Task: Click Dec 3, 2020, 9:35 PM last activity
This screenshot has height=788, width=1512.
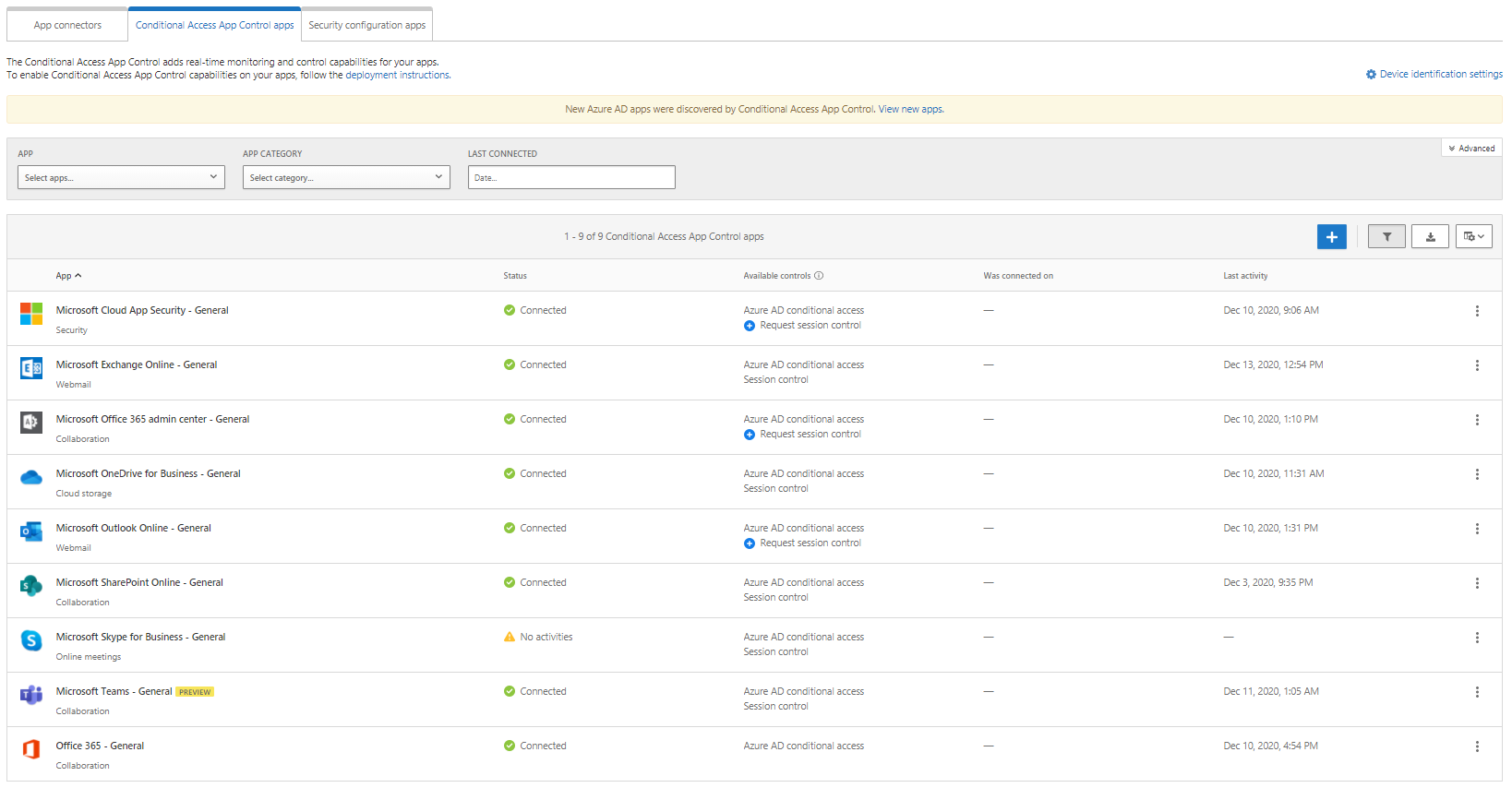Action: [1267, 583]
